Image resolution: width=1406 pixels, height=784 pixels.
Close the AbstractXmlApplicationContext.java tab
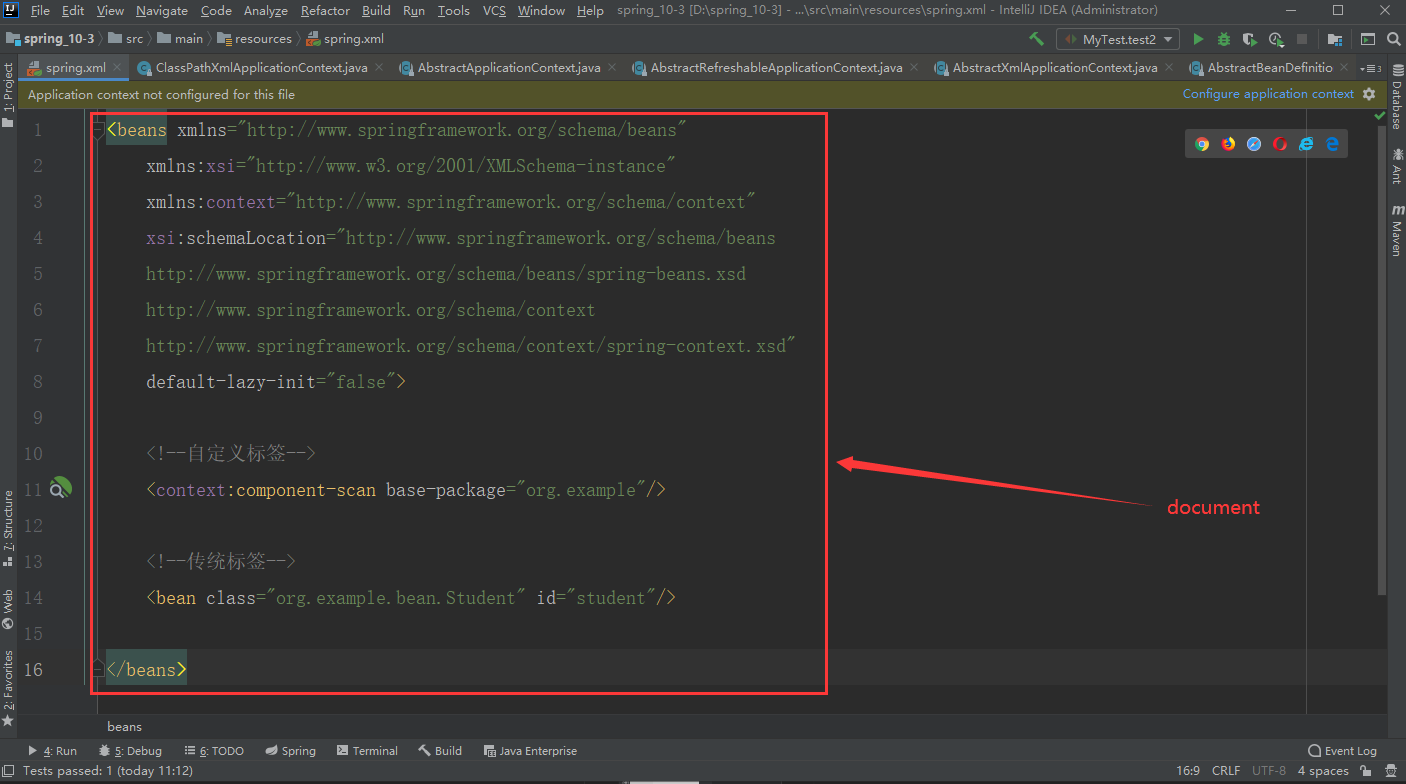(x=1170, y=68)
